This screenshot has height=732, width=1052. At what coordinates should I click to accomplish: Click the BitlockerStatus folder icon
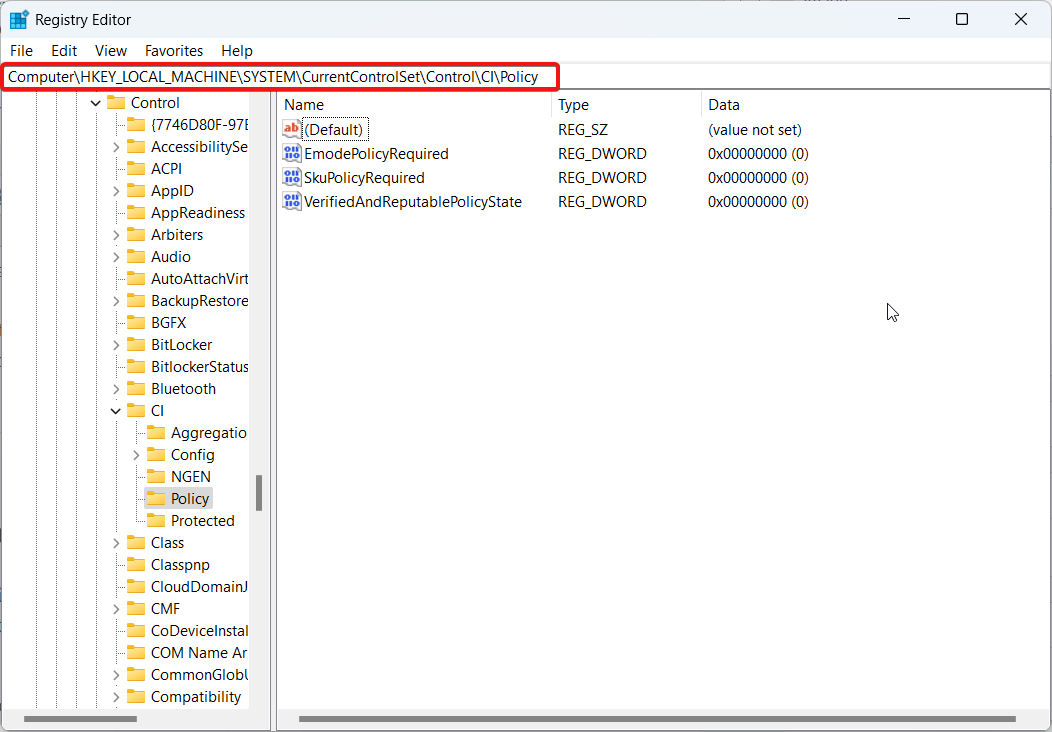point(136,367)
